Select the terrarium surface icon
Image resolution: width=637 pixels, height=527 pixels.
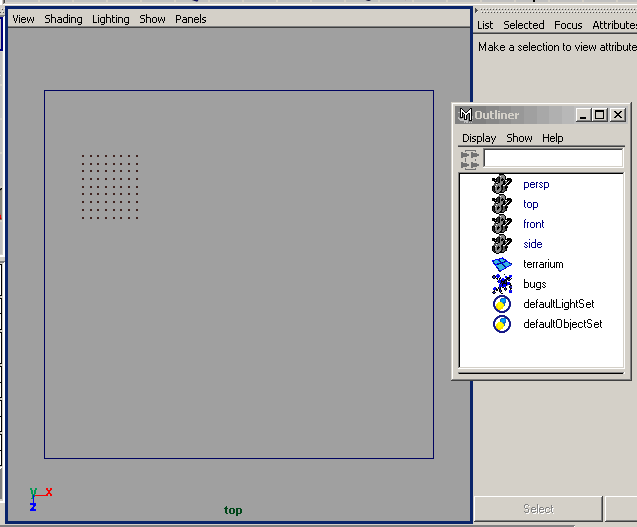coord(502,264)
